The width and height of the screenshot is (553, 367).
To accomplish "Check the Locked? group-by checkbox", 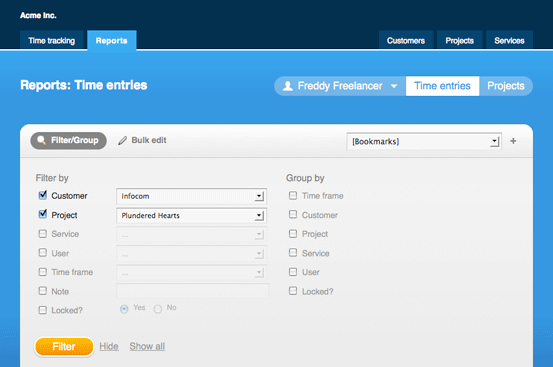I will click(x=293, y=291).
